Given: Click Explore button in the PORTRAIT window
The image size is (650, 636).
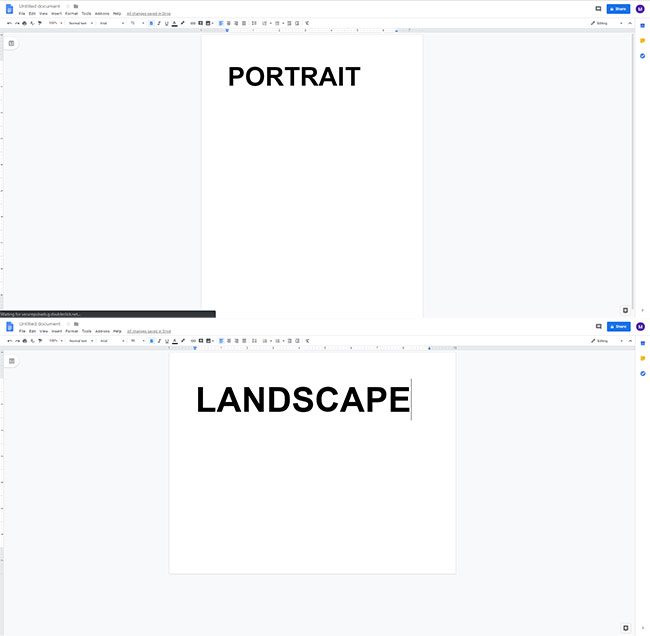Looking at the screenshot, I should (x=625, y=310).
